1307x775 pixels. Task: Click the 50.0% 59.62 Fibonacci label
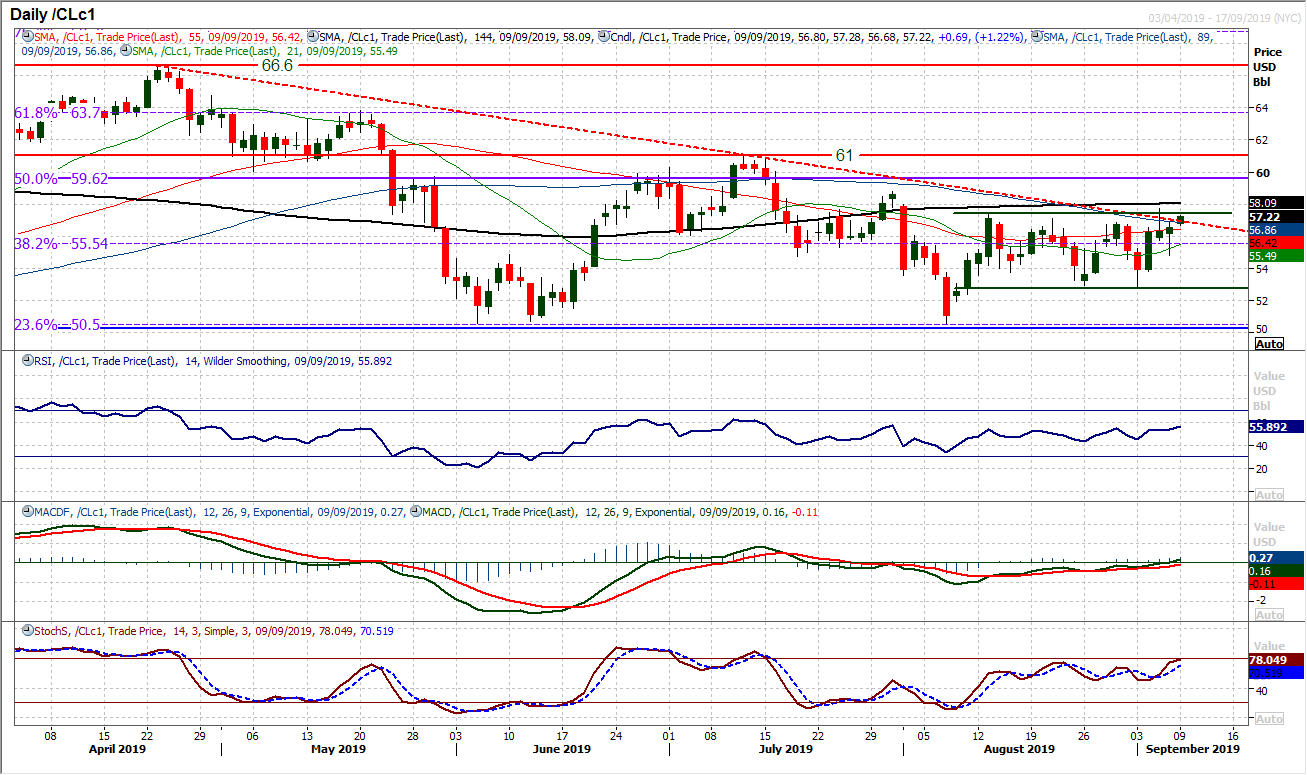tap(61, 179)
